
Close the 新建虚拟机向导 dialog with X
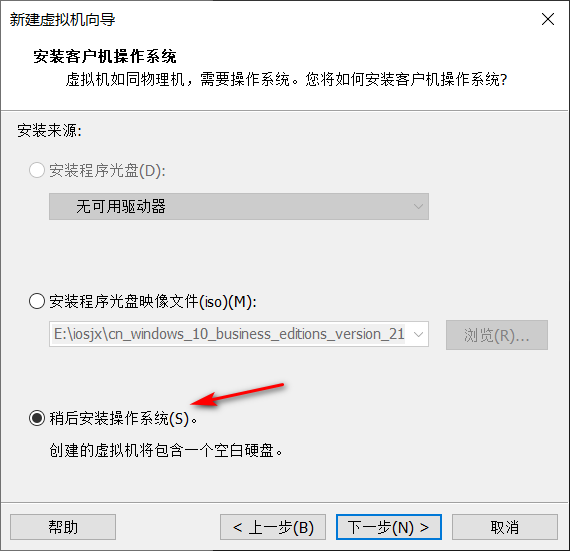click(547, 19)
